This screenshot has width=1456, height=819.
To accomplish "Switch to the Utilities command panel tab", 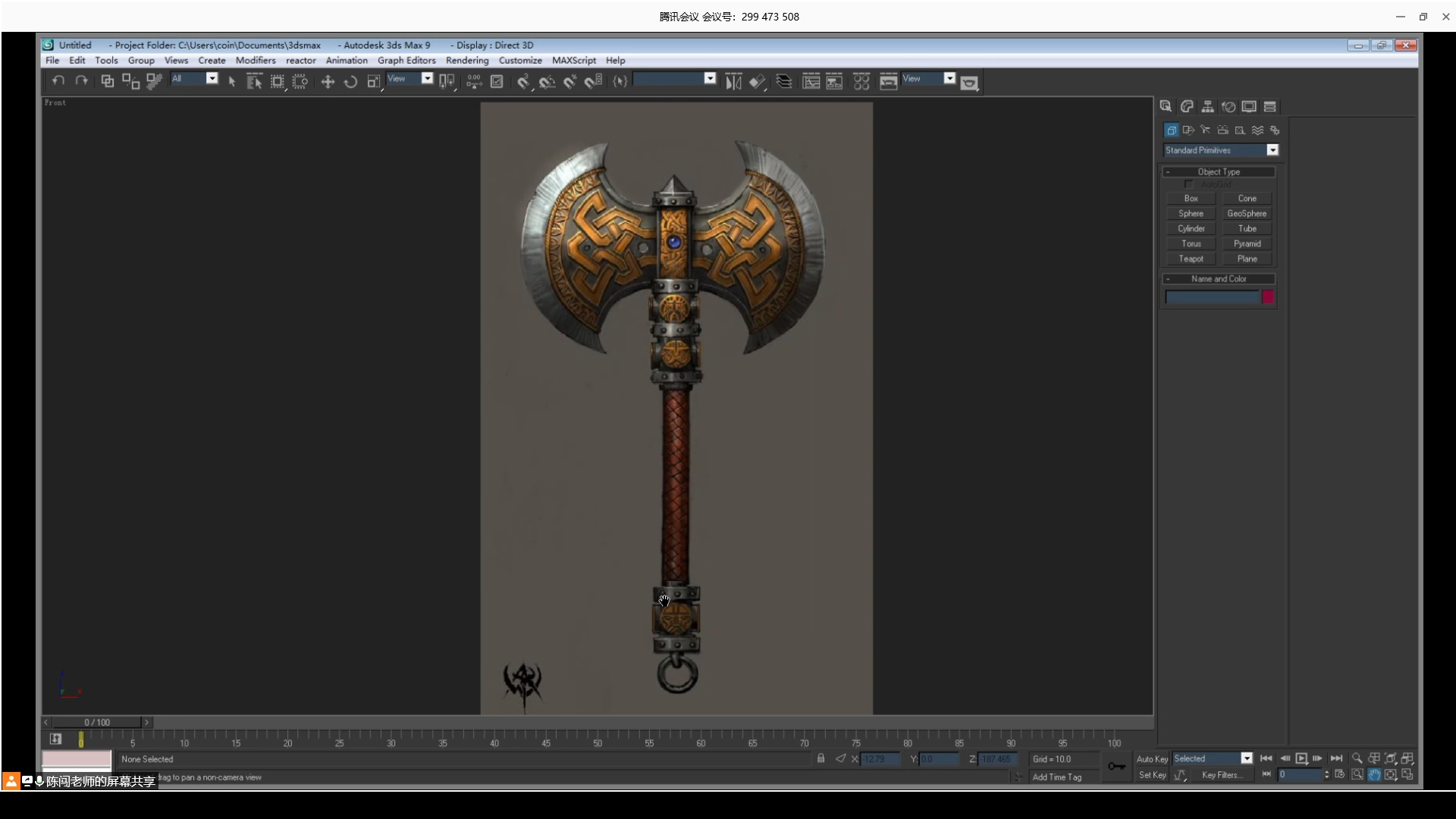I will [1270, 107].
